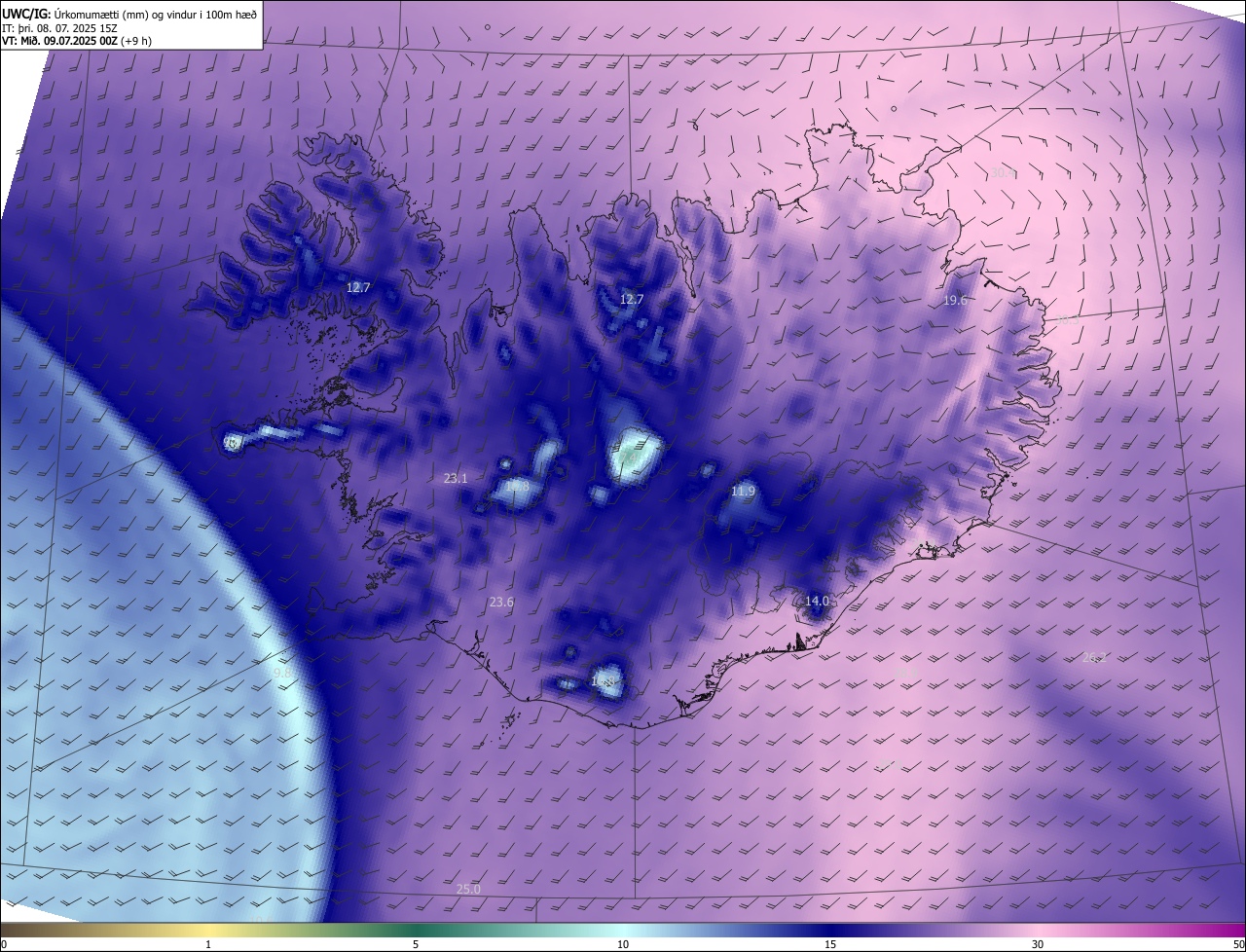The height and width of the screenshot is (952, 1246).
Task: Click the 12.7 value over the Westfjords peninsula
Action: click(359, 287)
